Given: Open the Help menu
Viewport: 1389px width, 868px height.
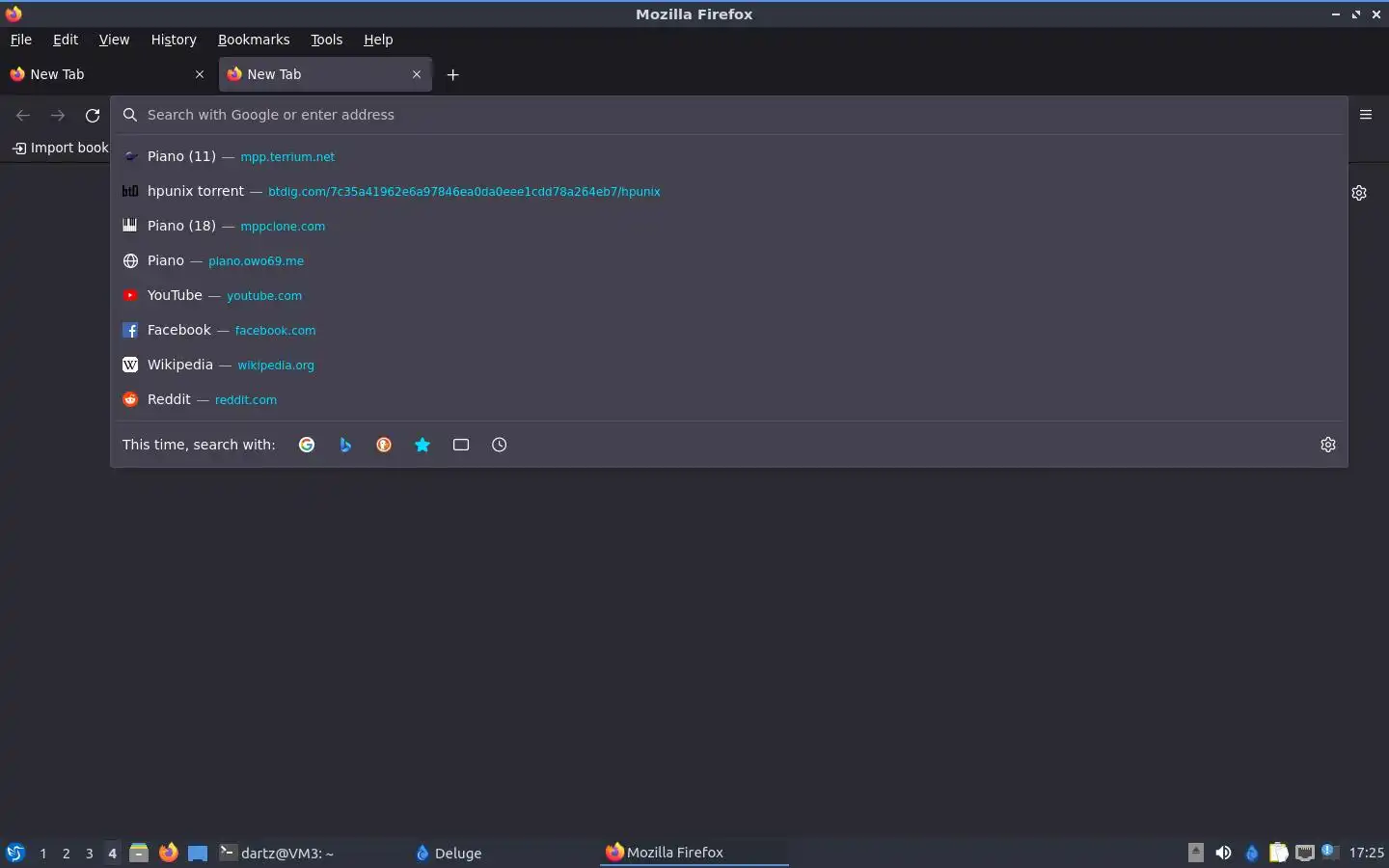Looking at the screenshot, I should click(378, 40).
